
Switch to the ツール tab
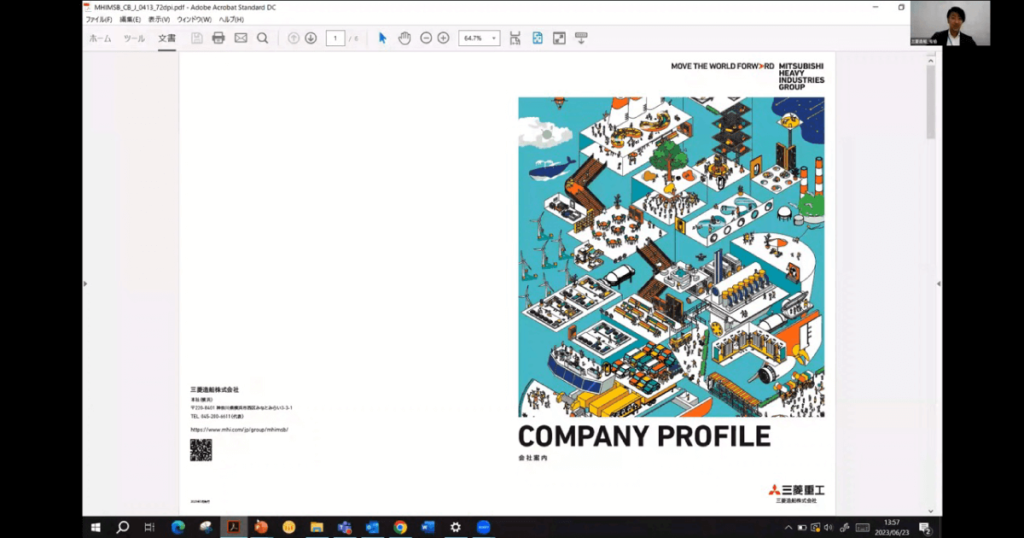coord(134,39)
